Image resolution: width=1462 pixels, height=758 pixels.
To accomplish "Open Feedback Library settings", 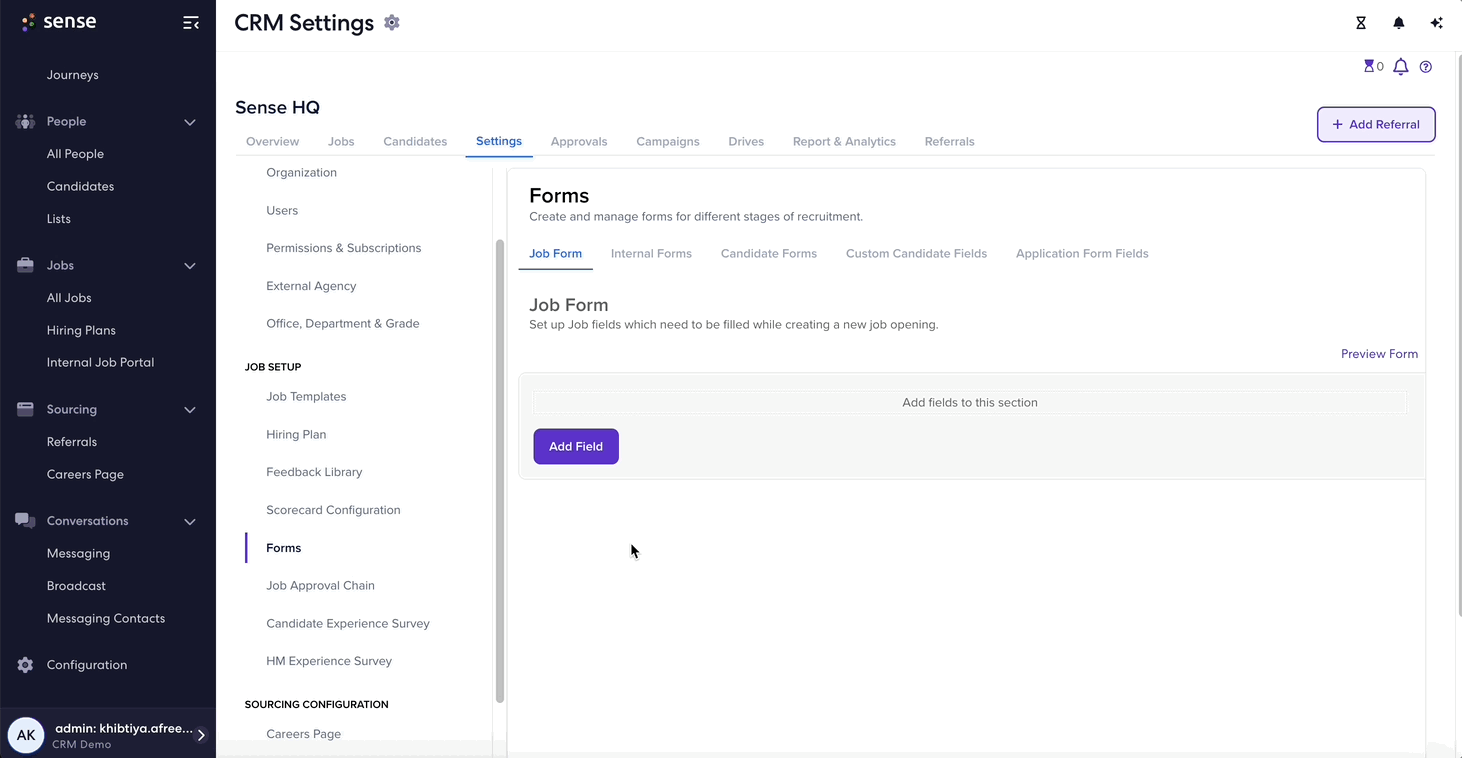I will 314,472.
